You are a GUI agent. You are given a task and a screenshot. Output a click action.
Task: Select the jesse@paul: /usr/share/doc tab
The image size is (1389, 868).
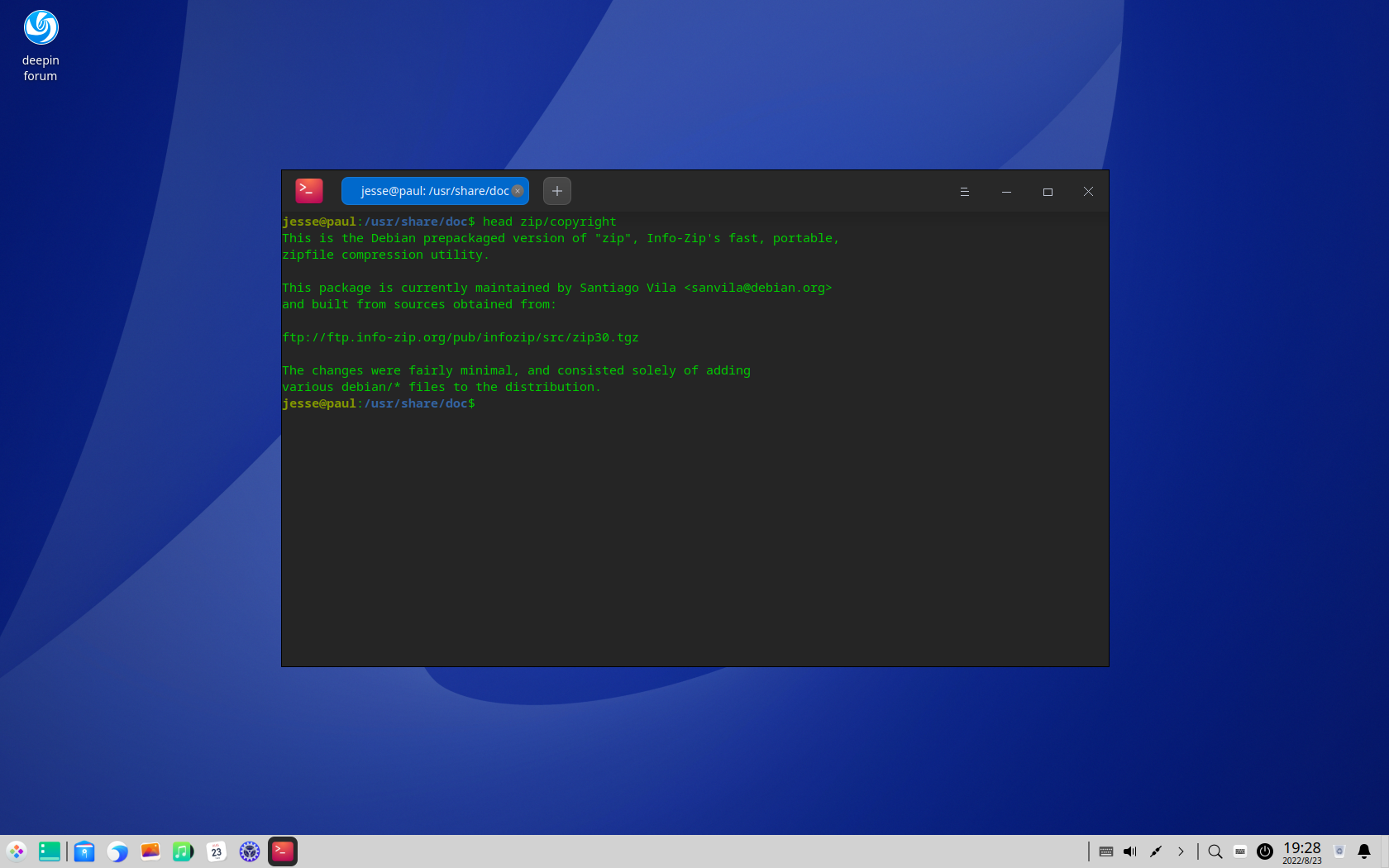pyautogui.click(x=435, y=191)
